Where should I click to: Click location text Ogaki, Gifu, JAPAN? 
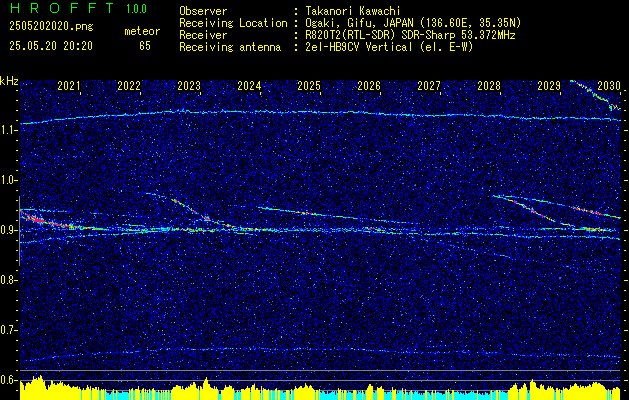359,23
